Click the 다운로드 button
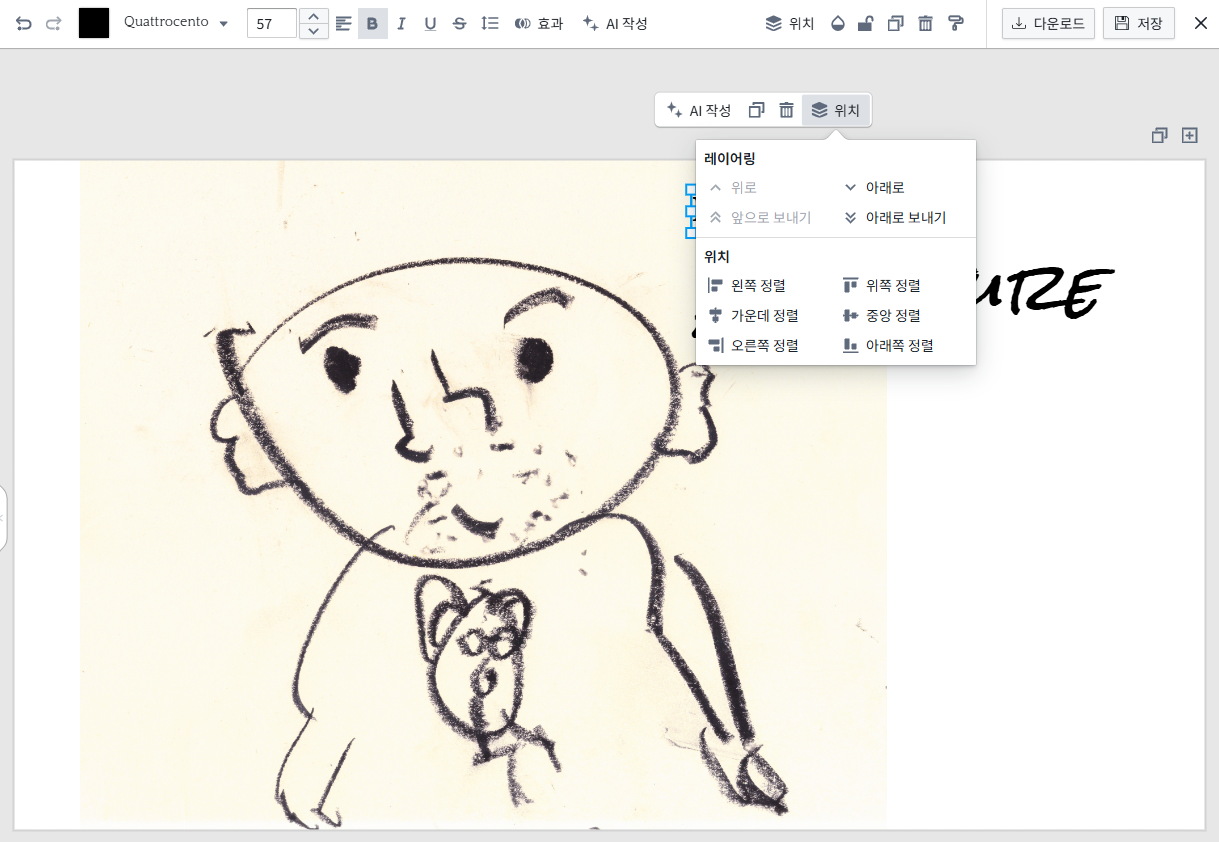The height and width of the screenshot is (842, 1219). (x=1048, y=23)
